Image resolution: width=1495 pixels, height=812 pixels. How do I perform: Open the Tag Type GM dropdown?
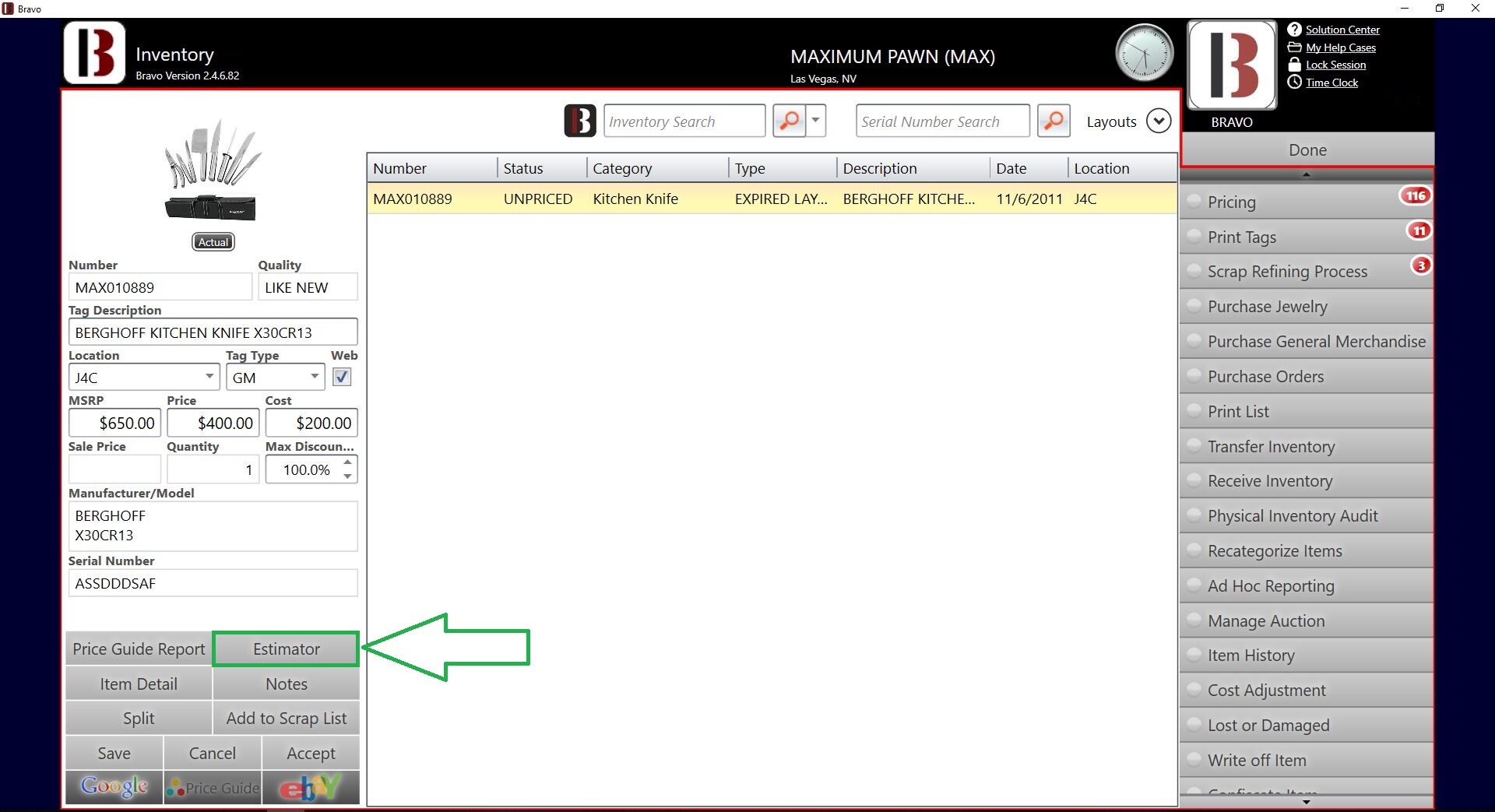pyautogui.click(x=315, y=377)
